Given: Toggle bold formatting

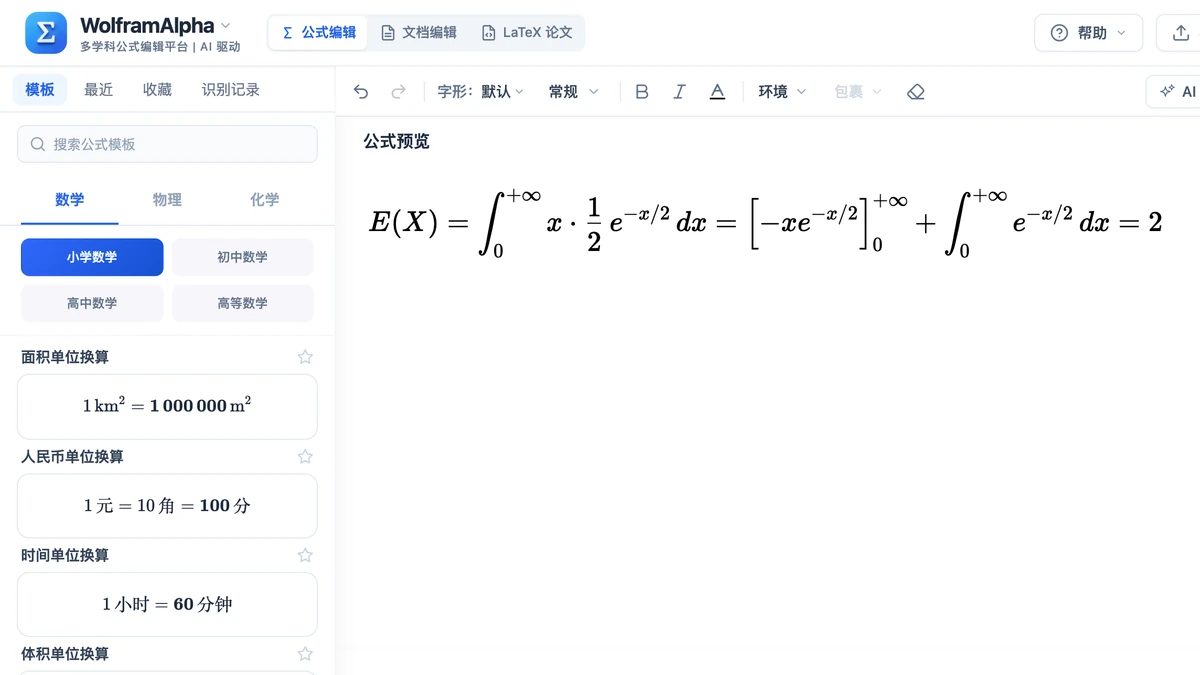Looking at the screenshot, I should pyautogui.click(x=642, y=92).
